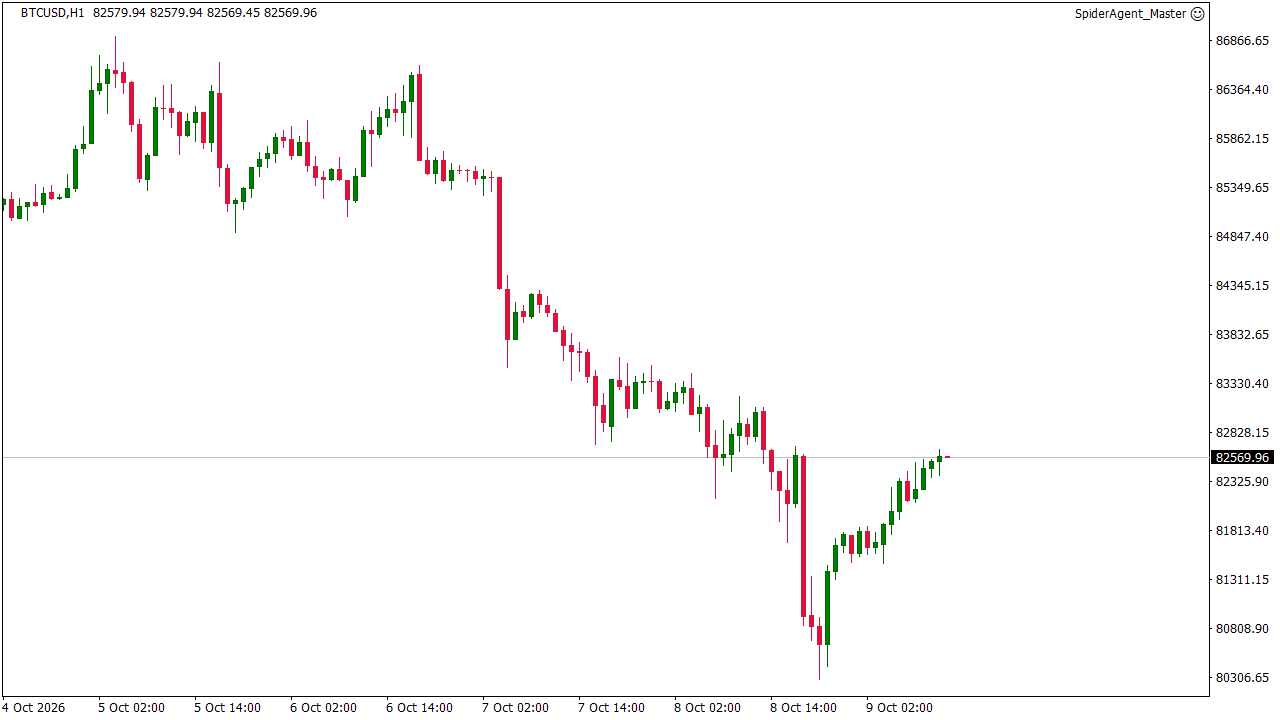Choose the 7 Oct 02:00 time label
Screen dimensions: 1280x720
pos(516,708)
